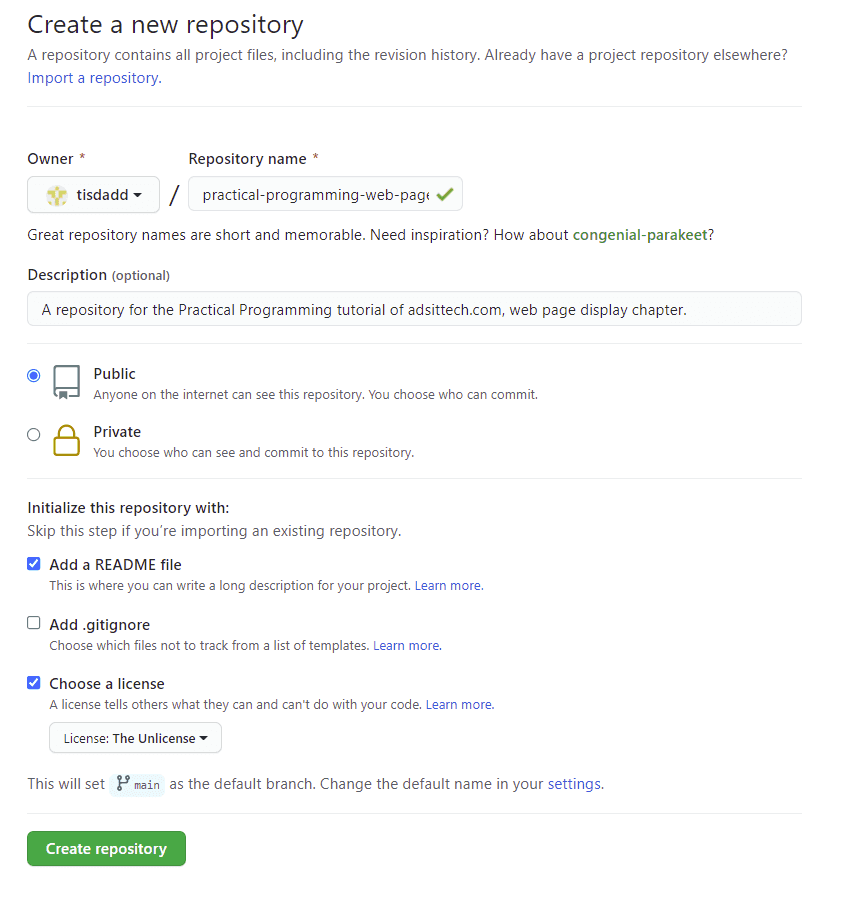The image size is (853, 900).
Task: Uncheck Add a README file
Action: click(33, 564)
